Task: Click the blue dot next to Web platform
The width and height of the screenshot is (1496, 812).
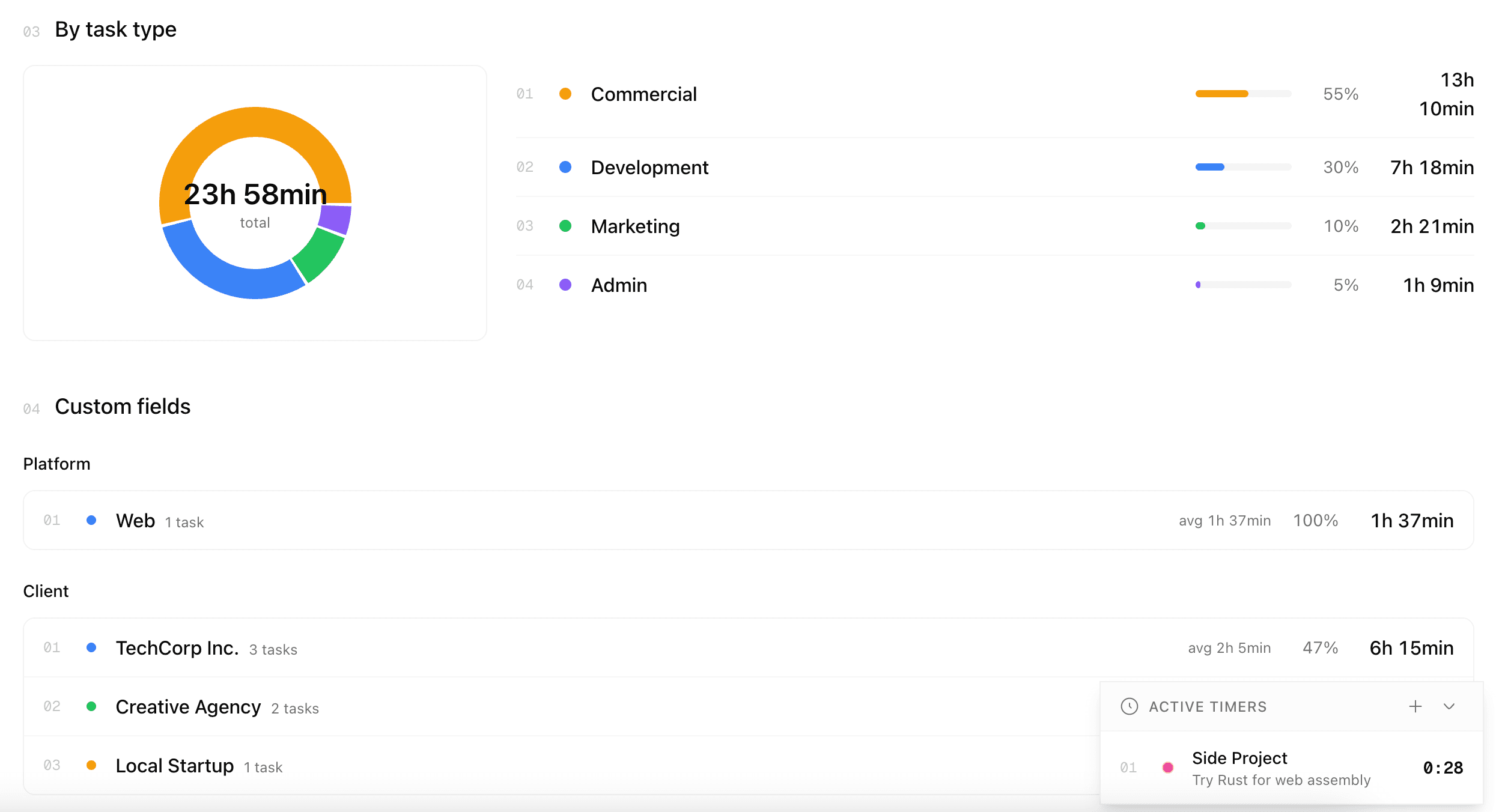Action: coord(92,520)
